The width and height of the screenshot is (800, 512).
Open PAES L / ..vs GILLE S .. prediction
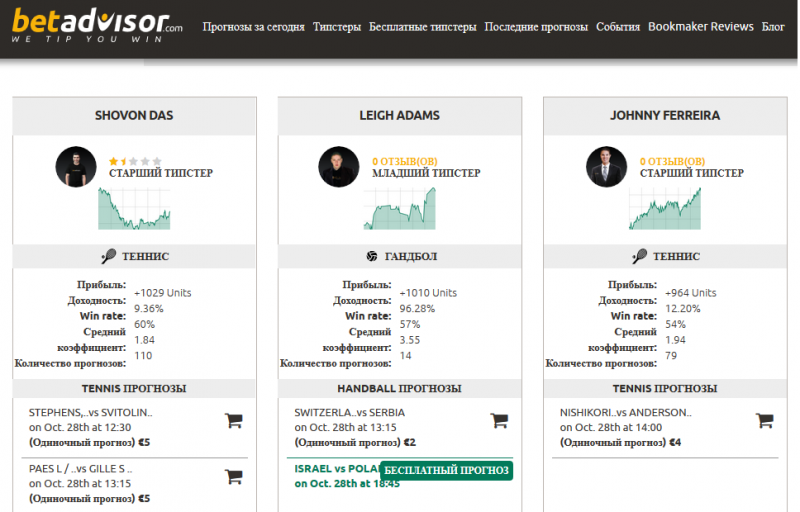tap(81, 469)
